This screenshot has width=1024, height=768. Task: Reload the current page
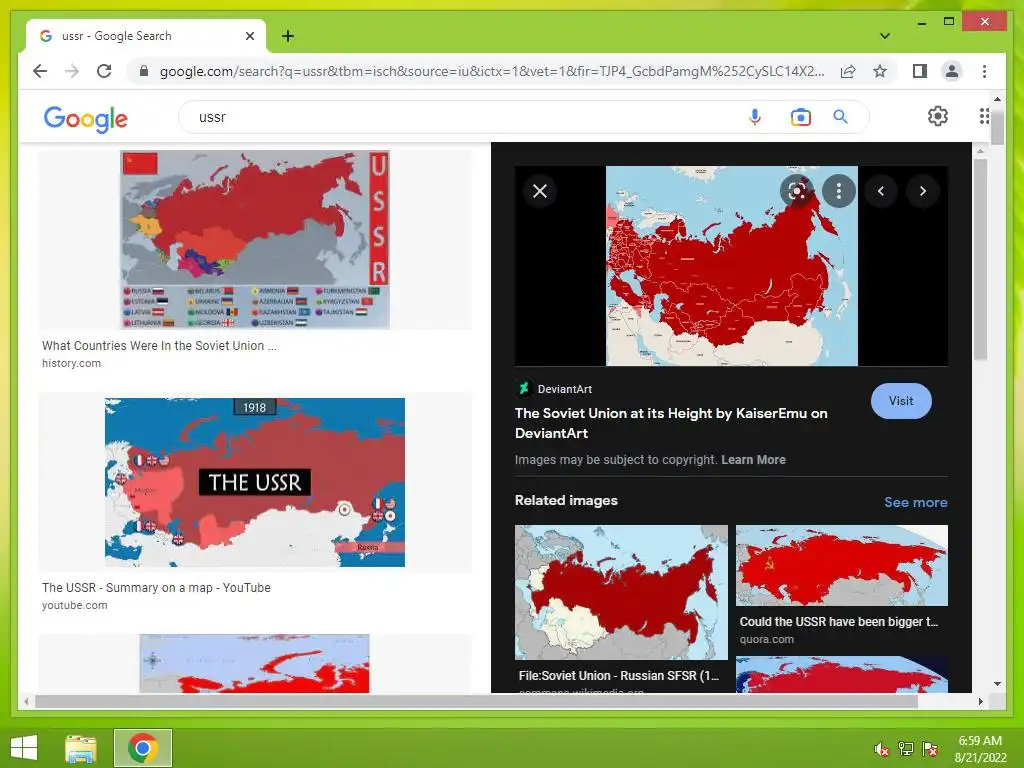(x=104, y=71)
